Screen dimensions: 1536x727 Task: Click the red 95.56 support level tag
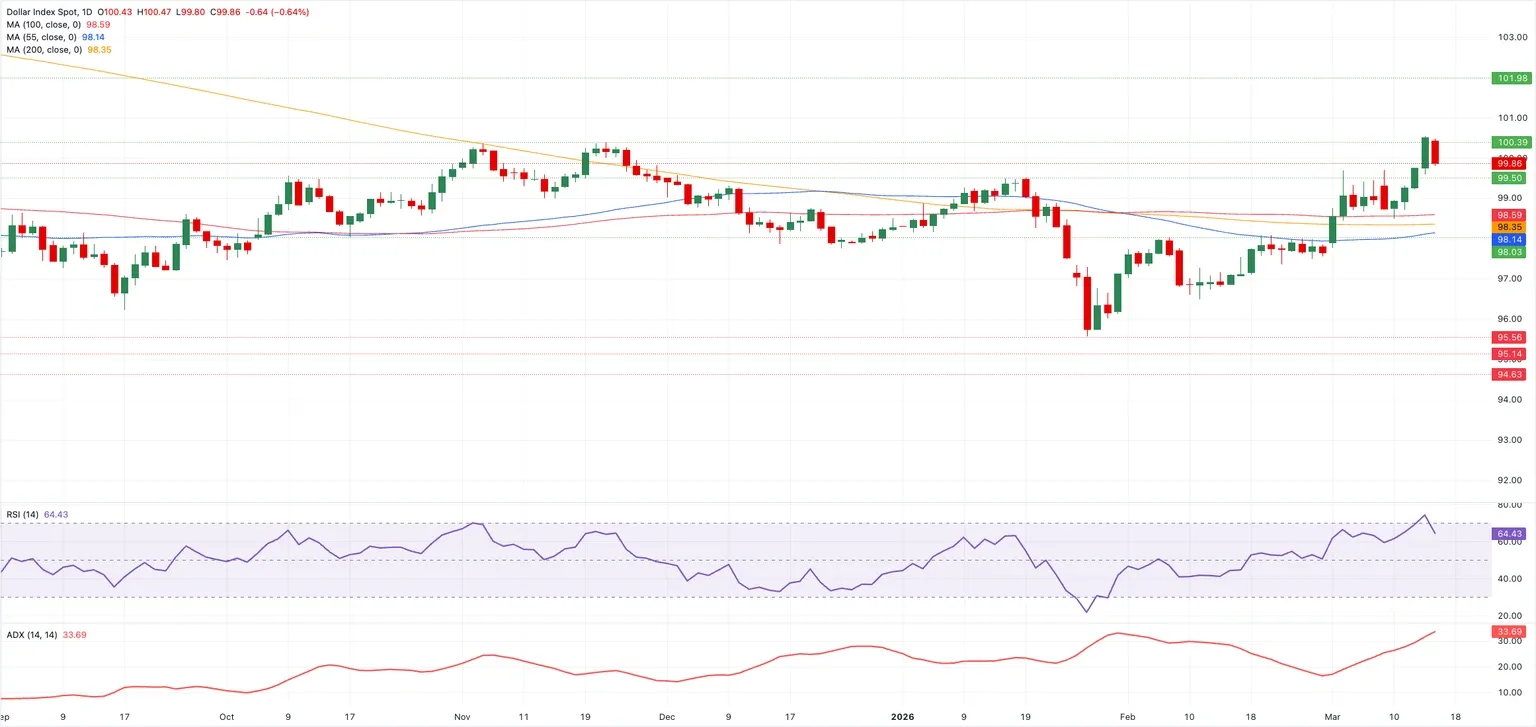(1510, 338)
